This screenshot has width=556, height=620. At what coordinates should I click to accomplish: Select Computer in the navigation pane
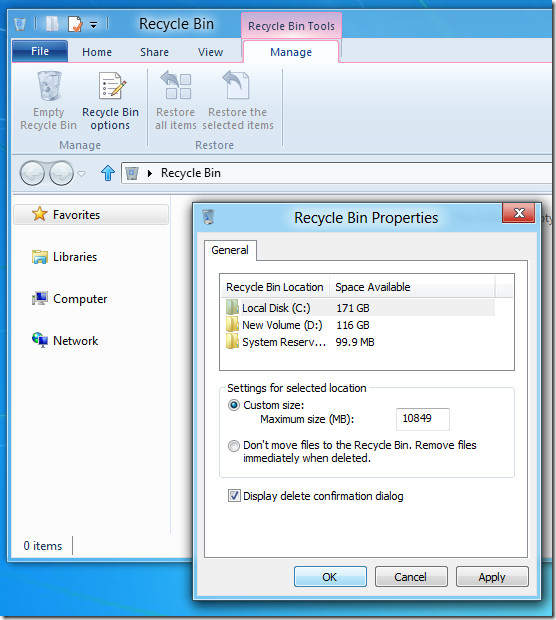(x=80, y=299)
